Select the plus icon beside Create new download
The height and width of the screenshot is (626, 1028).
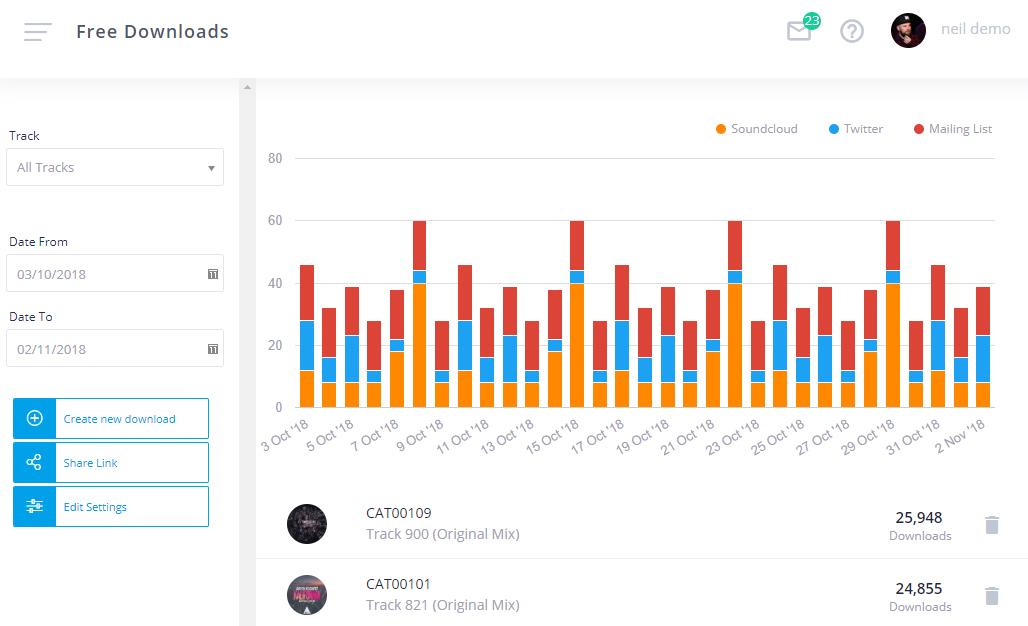33,417
